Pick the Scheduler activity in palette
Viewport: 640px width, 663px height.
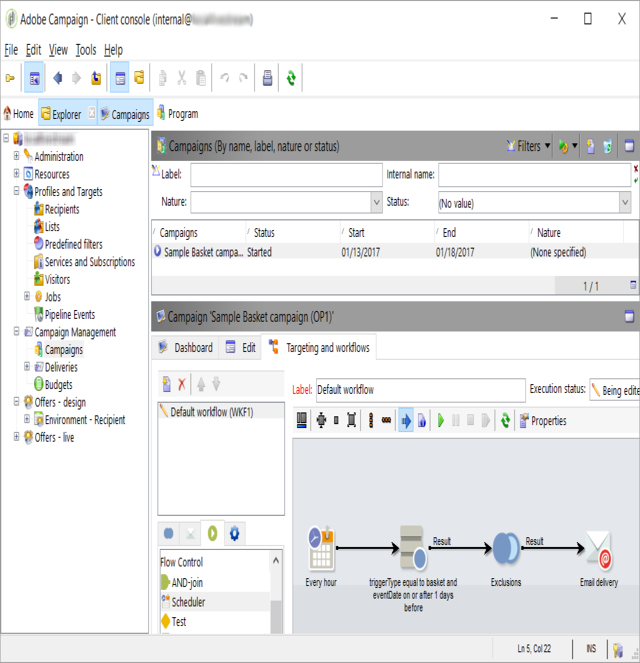coord(183,602)
